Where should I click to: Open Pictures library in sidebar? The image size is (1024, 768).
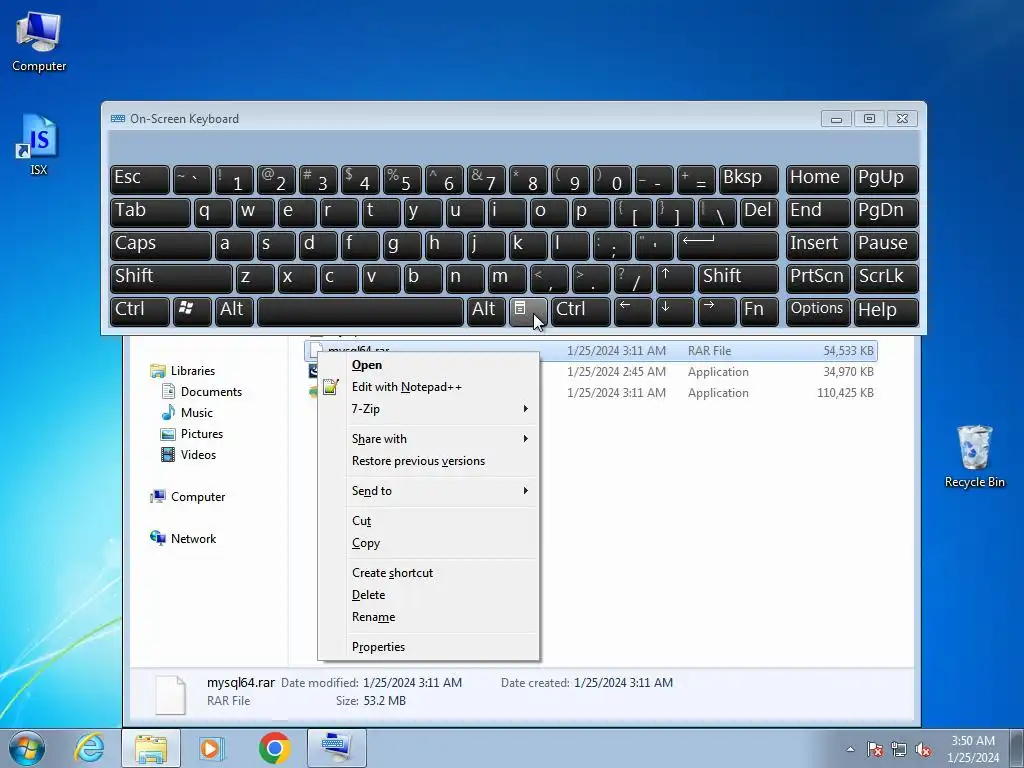[192, 434]
